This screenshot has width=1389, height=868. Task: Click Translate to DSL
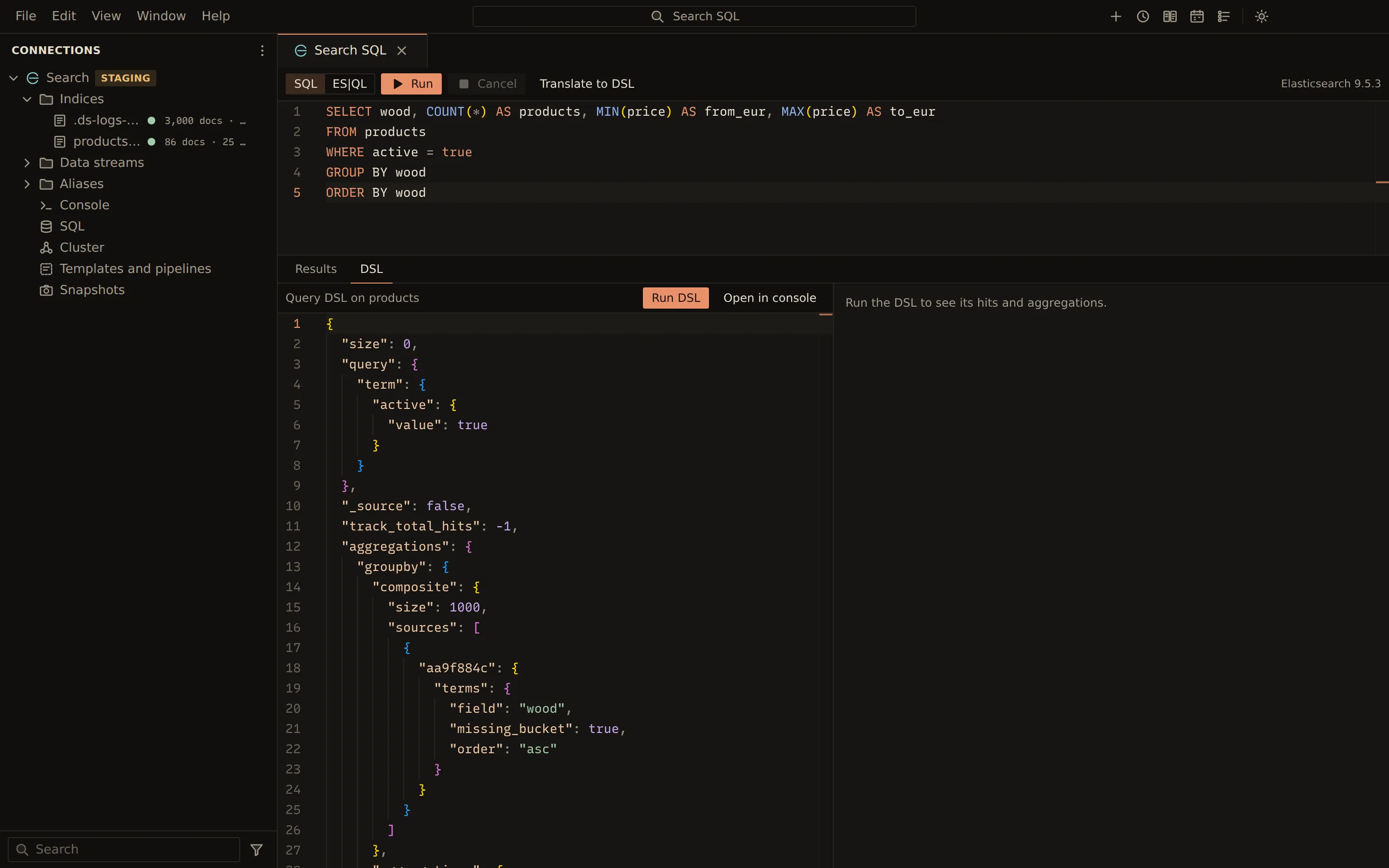[x=586, y=84]
